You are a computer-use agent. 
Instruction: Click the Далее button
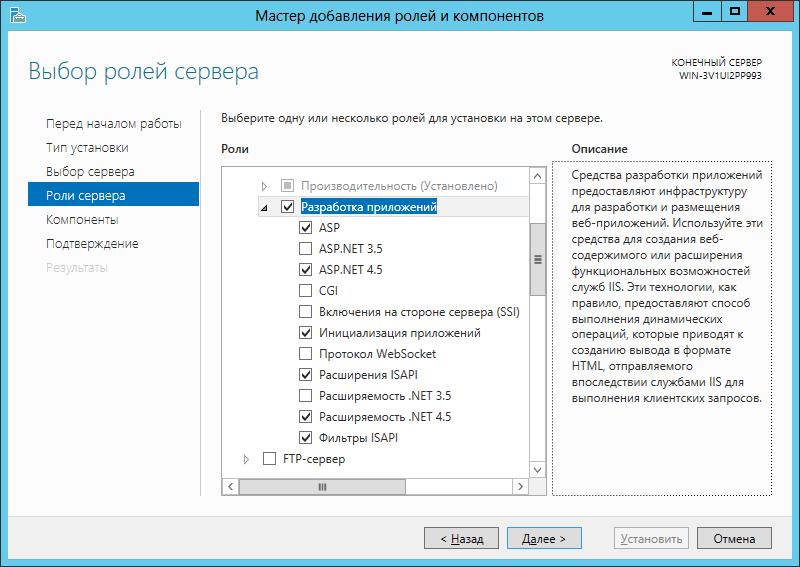point(544,538)
